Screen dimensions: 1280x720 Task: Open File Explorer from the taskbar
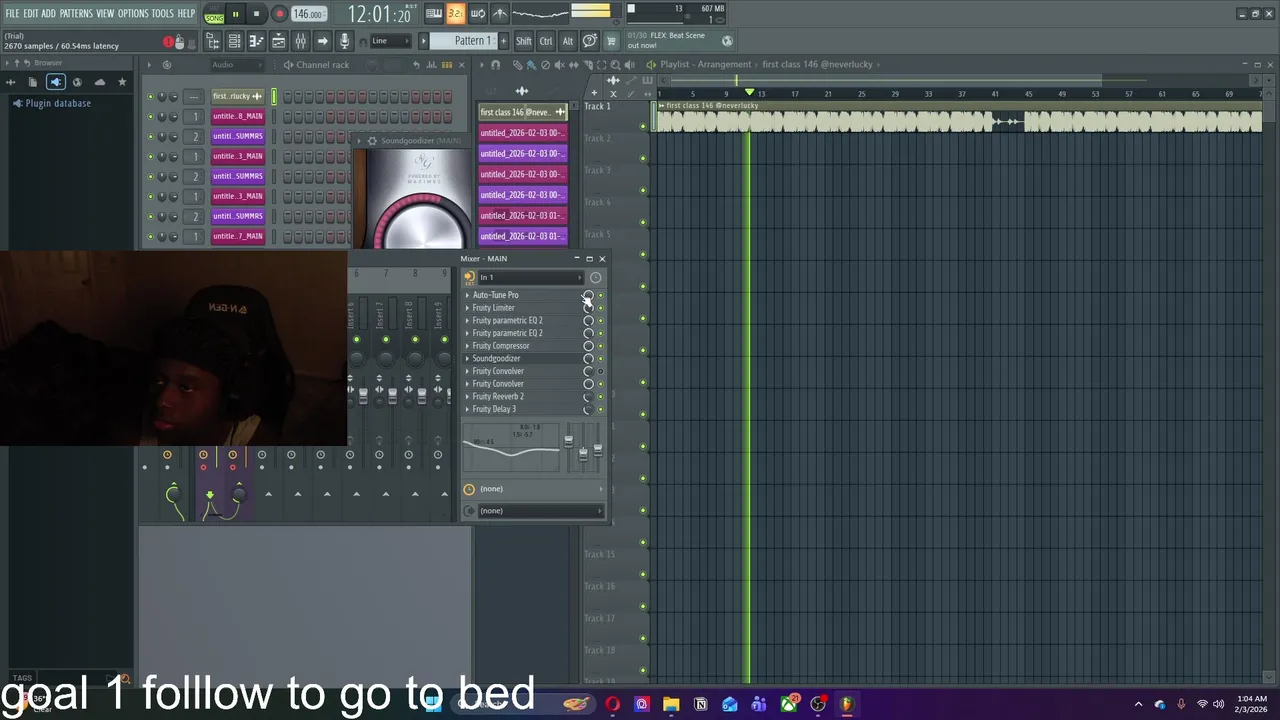[x=671, y=704]
